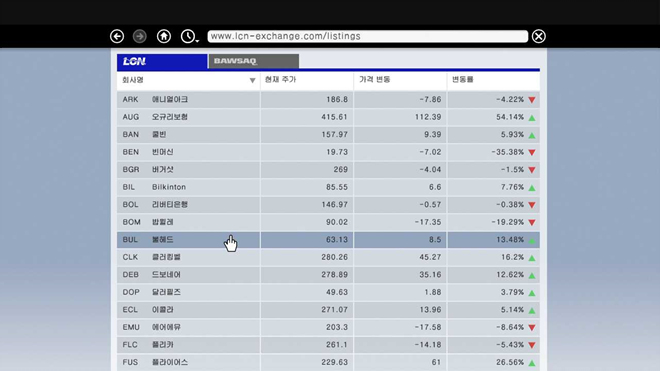Open the AUG stock listing
Viewport: 660px width, 371px height.
[x=328, y=117]
